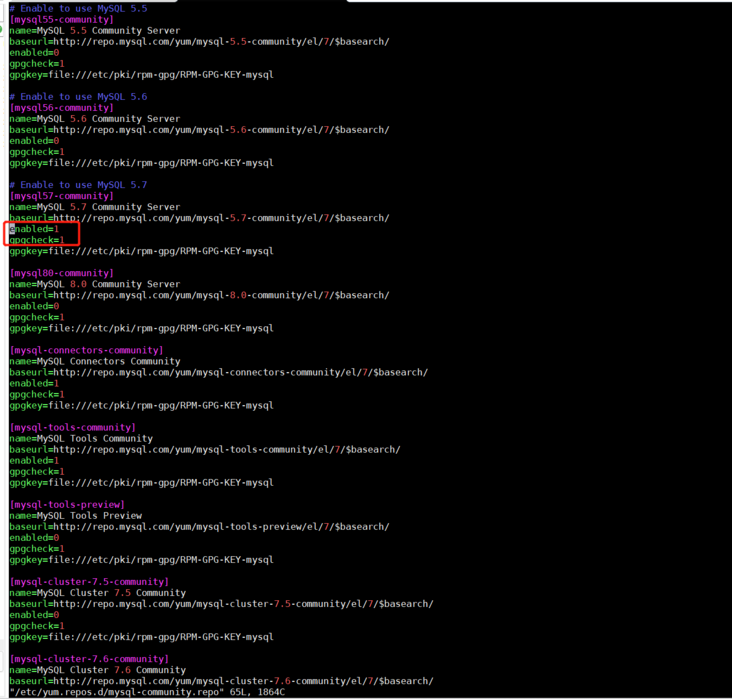
Task: Click enabled=0 under the mysql-tools-preview section
Action: [x=34, y=538]
